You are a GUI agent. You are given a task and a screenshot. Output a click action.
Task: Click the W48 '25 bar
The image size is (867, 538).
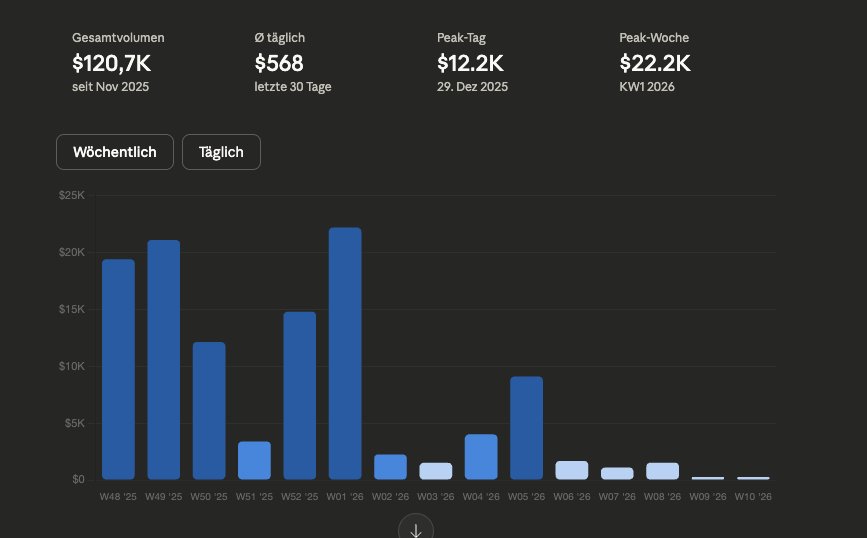click(118, 369)
